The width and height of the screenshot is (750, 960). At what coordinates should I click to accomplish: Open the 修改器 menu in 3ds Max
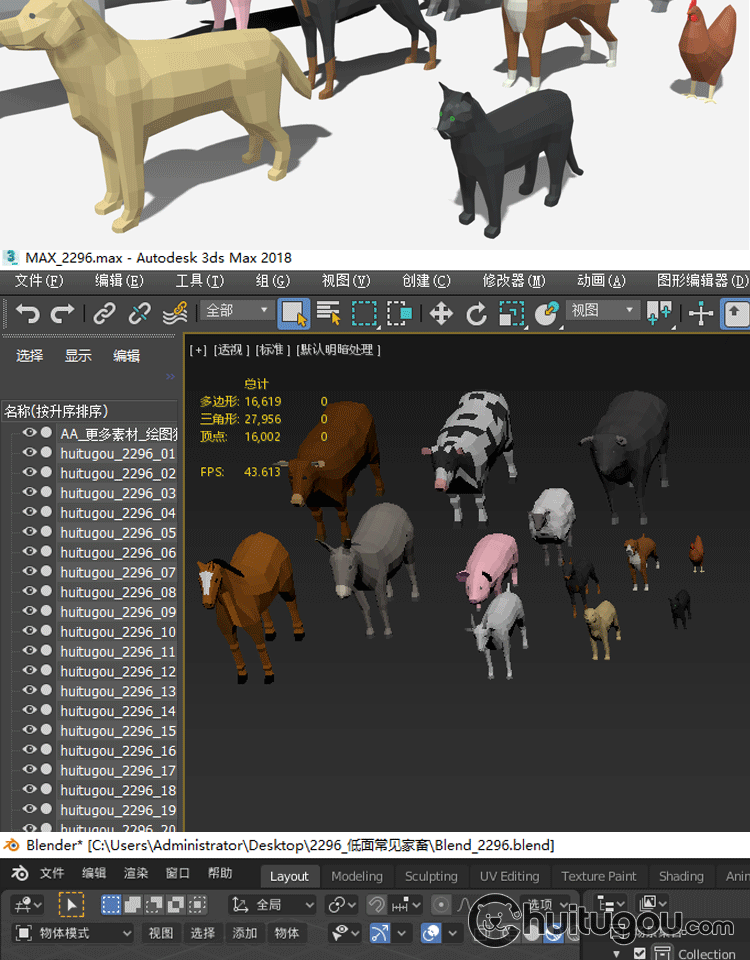[x=514, y=281]
